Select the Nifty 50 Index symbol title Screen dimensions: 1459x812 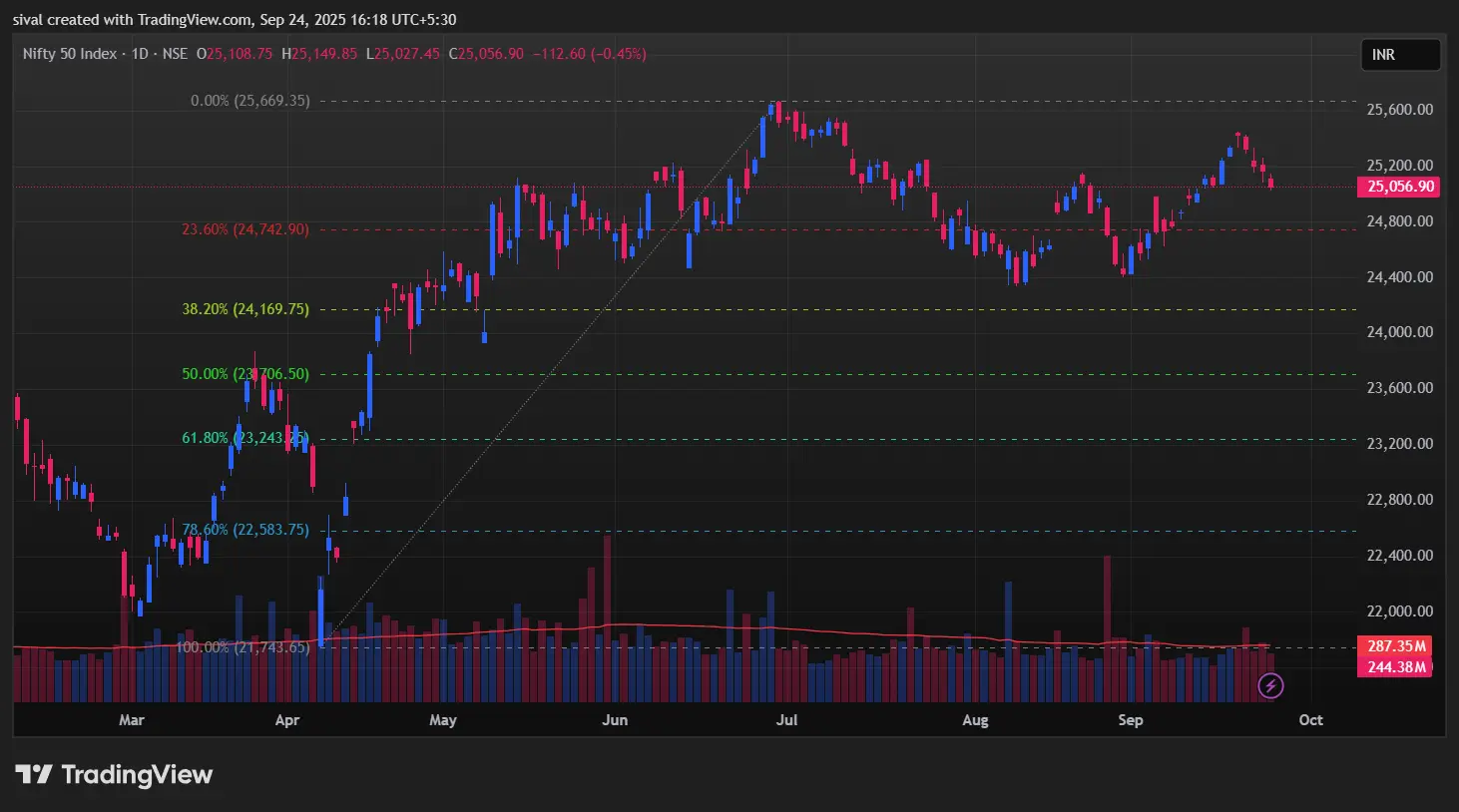click(x=70, y=54)
